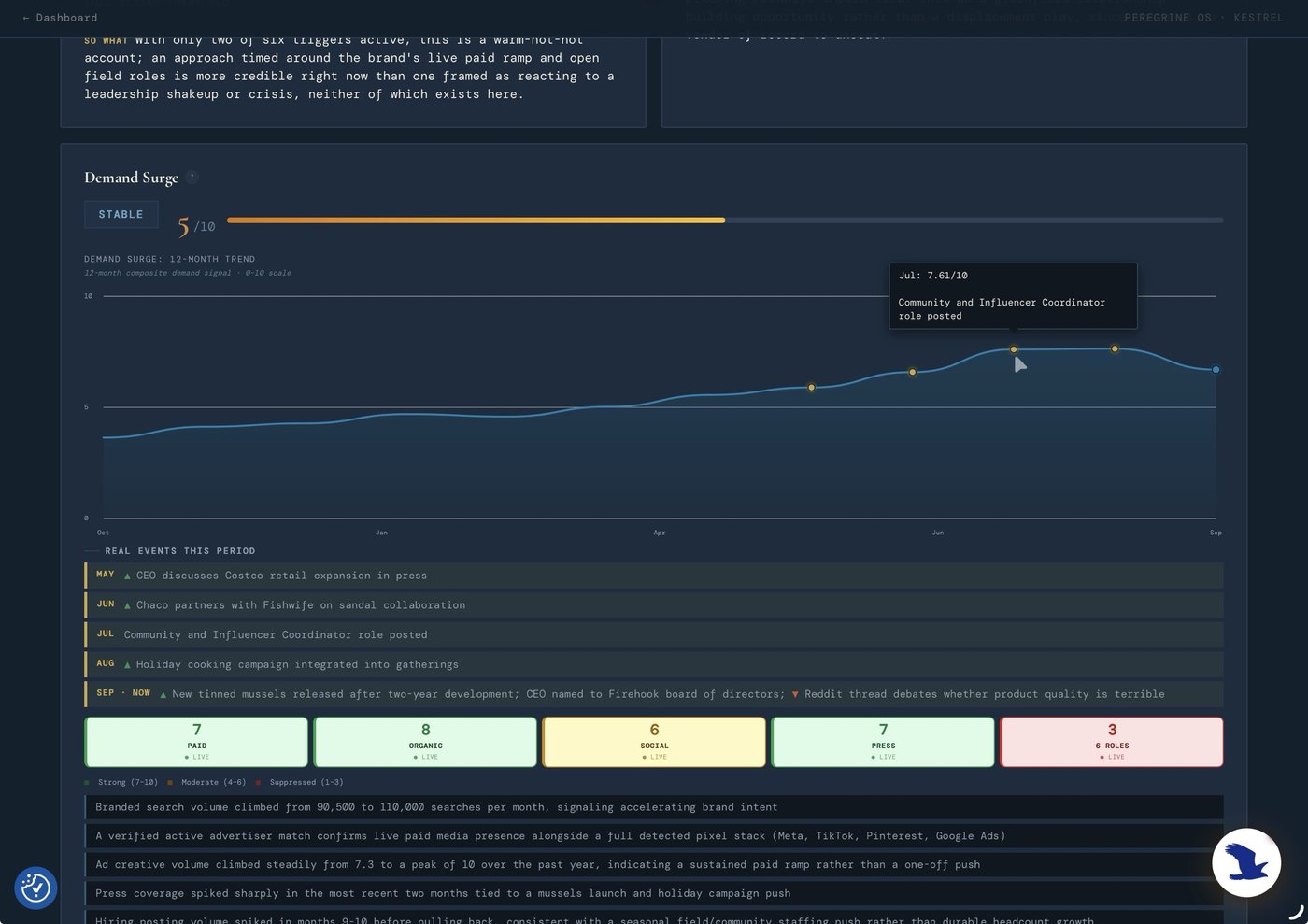1308x924 pixels.
Task: Select branded search volume insight row
Action: 654,807
